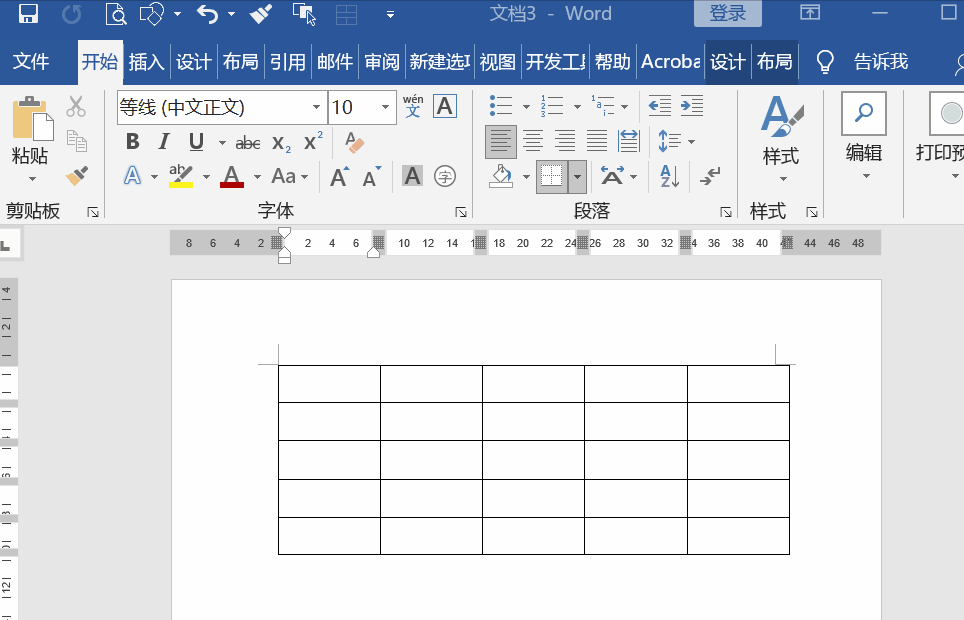The height and width of the screenshot is (620, 964).
Task: Open the 样式 styles gallery
Action: click(781, 138)
